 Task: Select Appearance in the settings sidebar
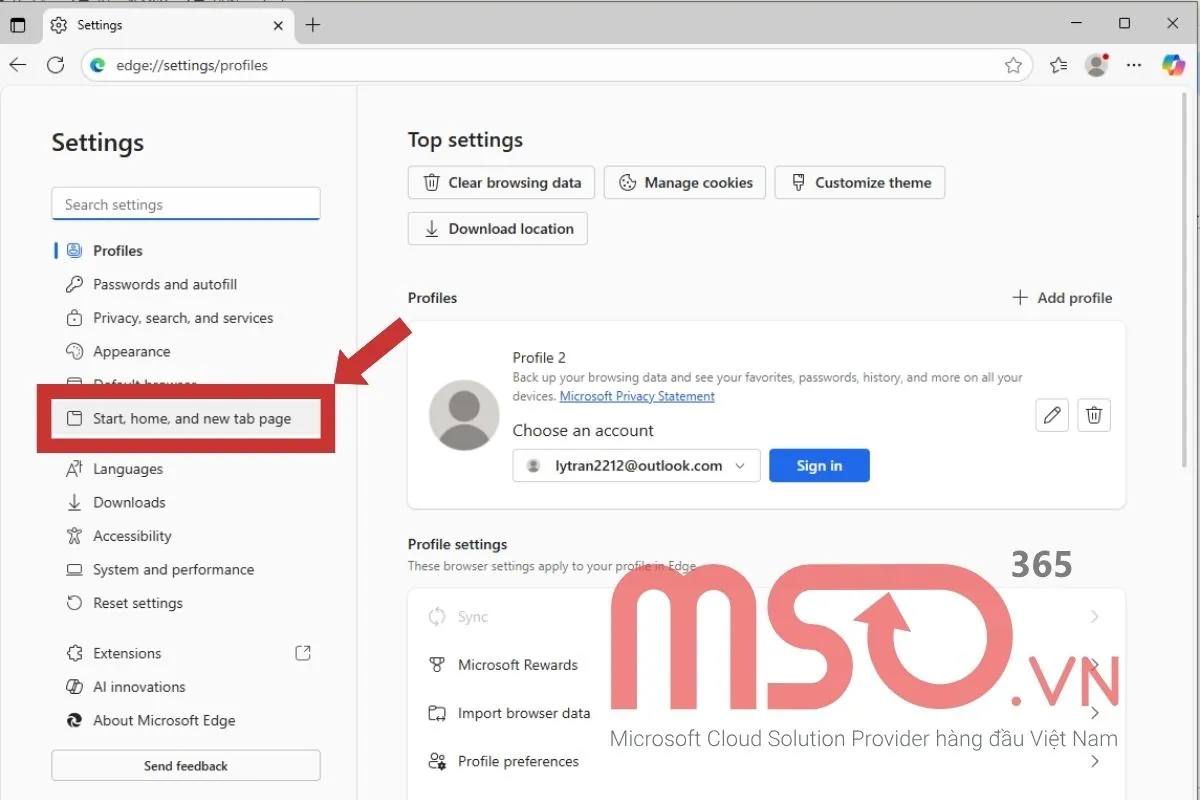[x=131, y=351]
